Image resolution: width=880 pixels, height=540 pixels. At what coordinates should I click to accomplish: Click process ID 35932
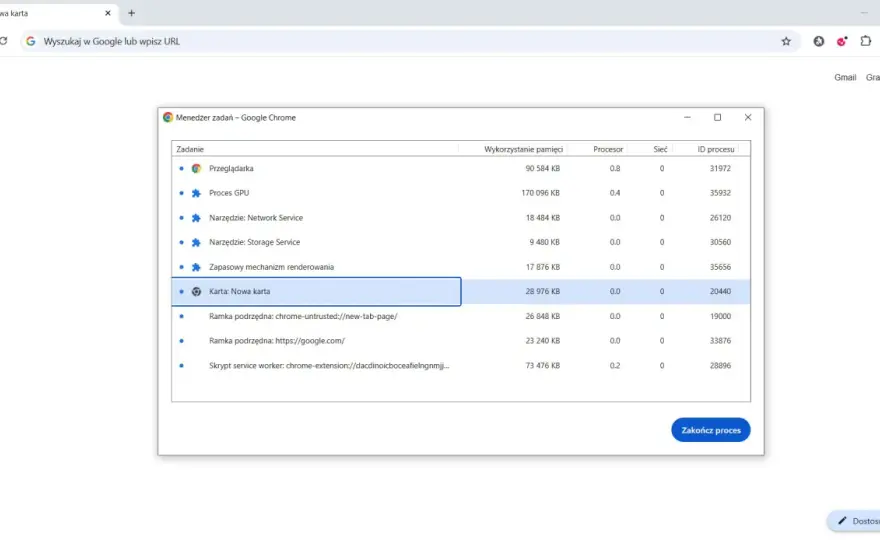[720, 193]
